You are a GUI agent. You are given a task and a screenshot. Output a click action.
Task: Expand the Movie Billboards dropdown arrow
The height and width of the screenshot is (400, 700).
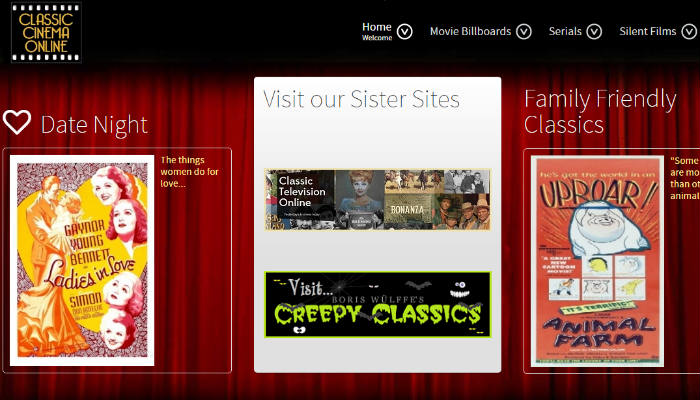pyautogui.click(x=523, y=31)
